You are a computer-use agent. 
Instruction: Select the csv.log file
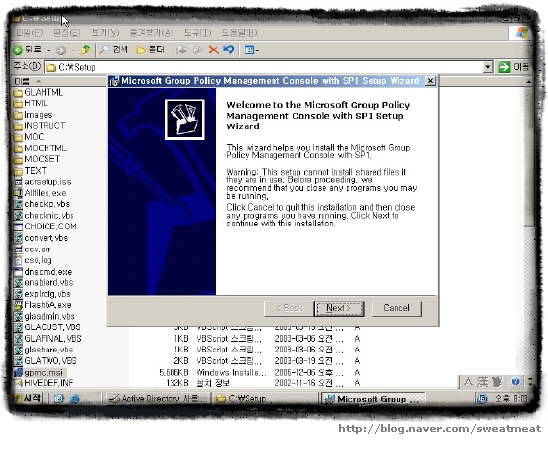(33, 260)
